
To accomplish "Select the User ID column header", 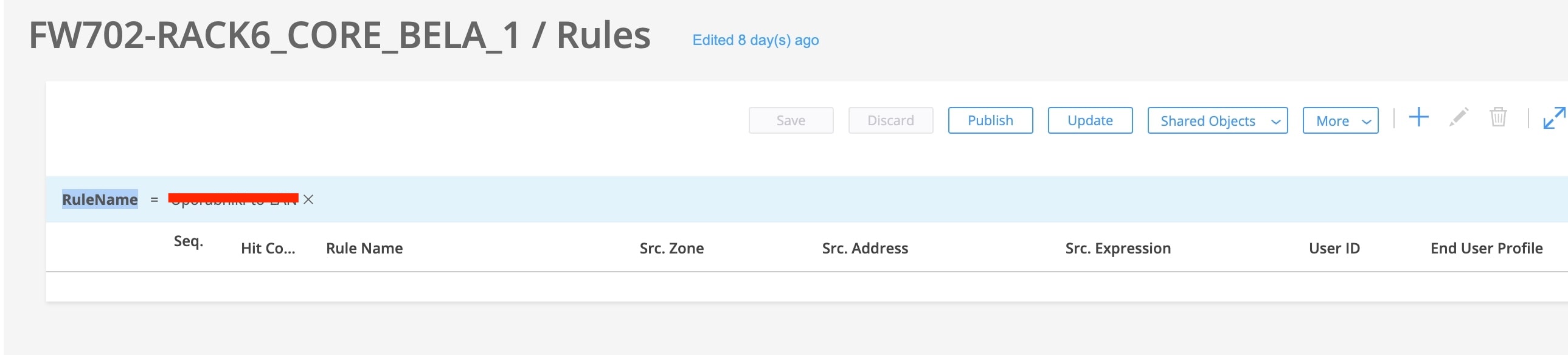I will [x=1334, y=248].
